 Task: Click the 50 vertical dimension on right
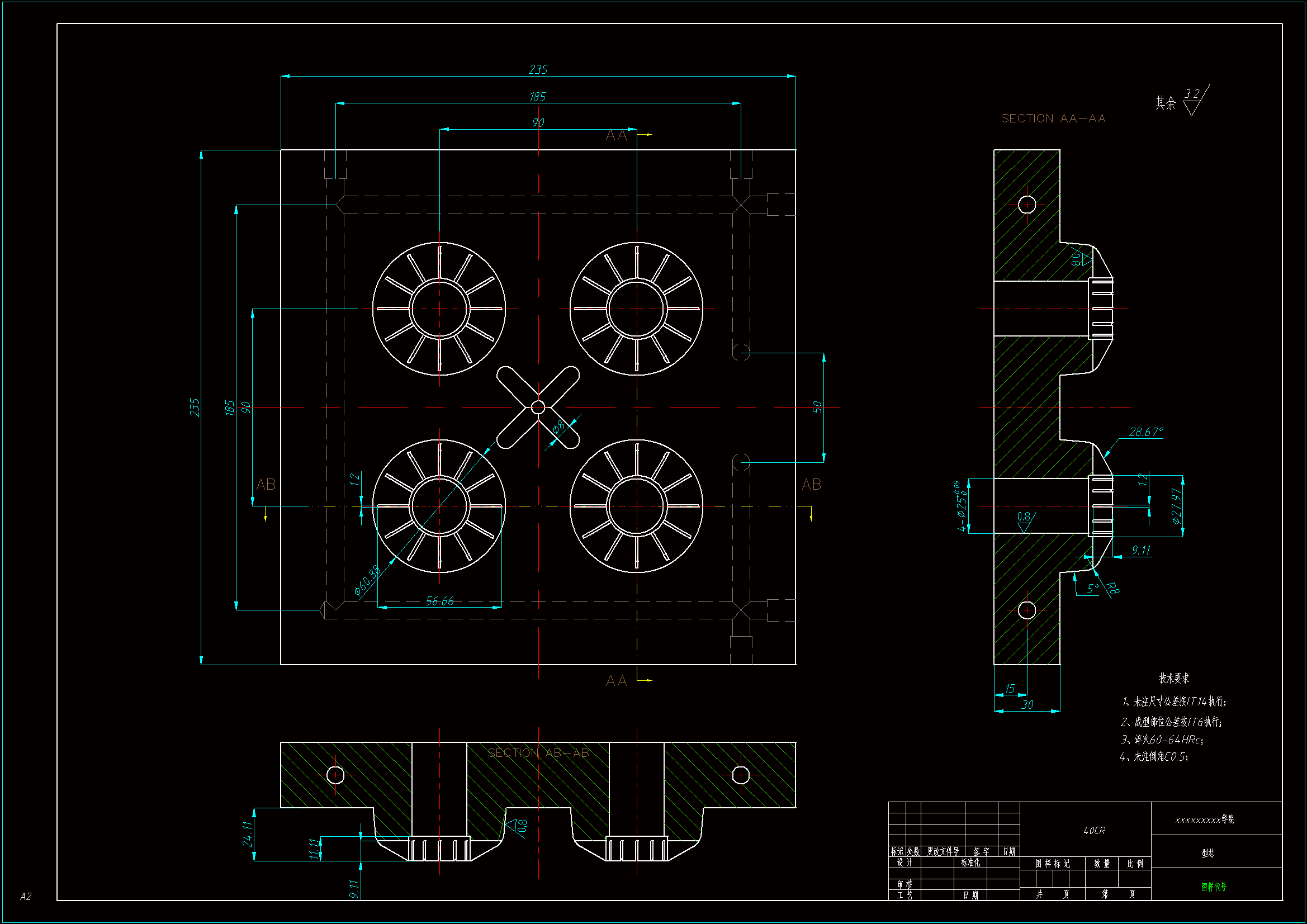coord(817,407)
